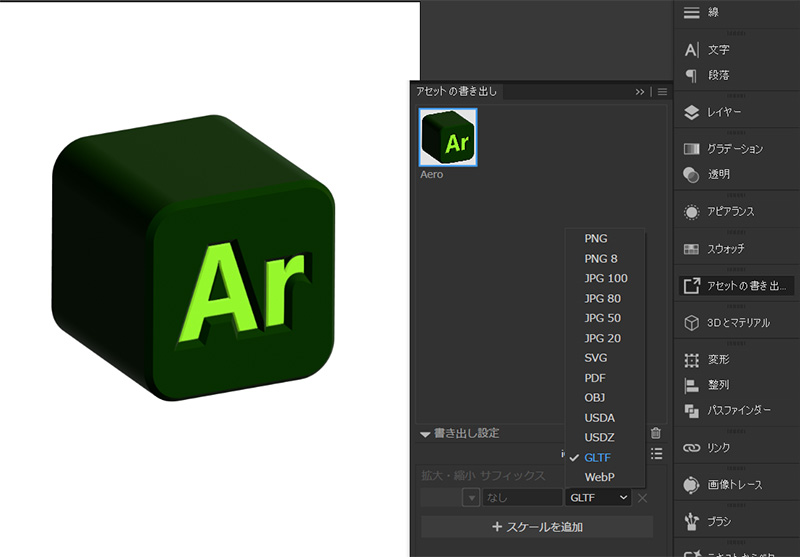The width and height of the screenshot is (800, 557).
Task: Click the Ar cube artwork on canvas
Action: (193, 258)
